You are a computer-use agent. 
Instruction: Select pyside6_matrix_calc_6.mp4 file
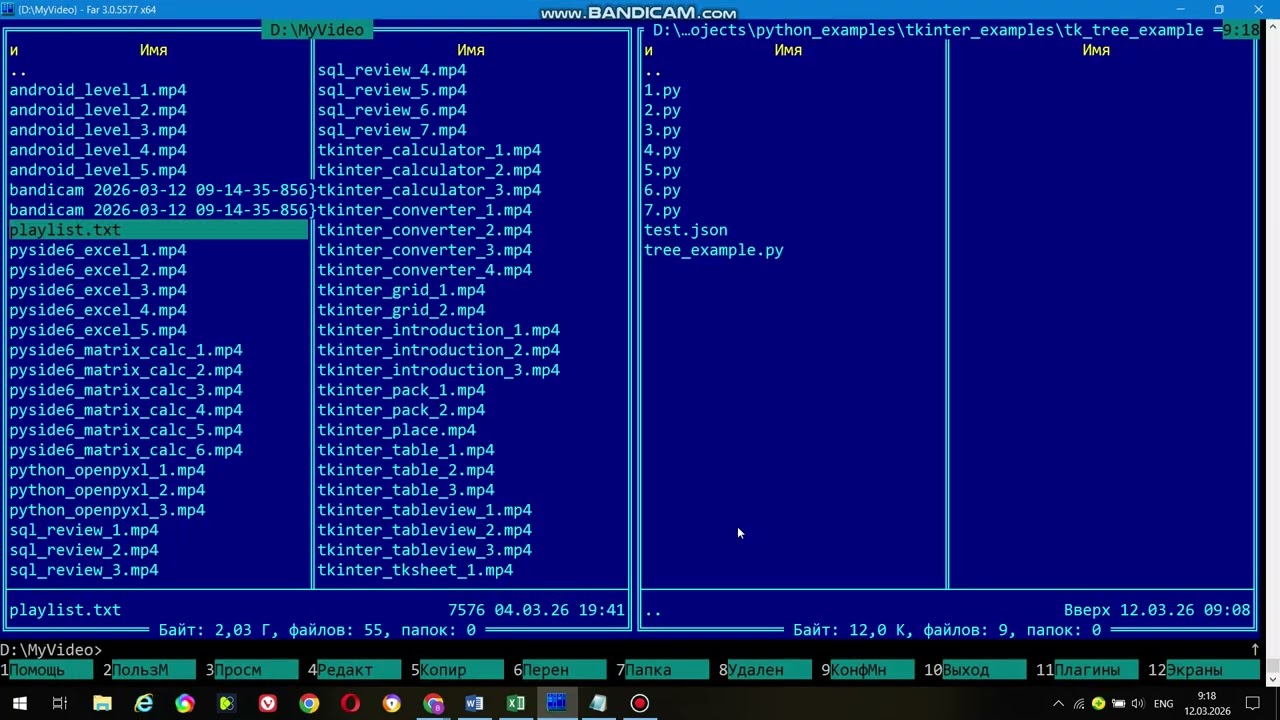click(x=126, y=450)
